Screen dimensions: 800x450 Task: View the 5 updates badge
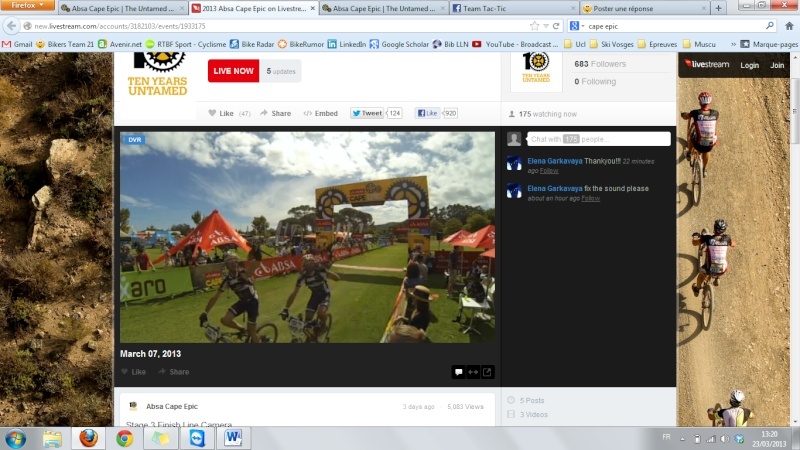[x=281, y=71]
